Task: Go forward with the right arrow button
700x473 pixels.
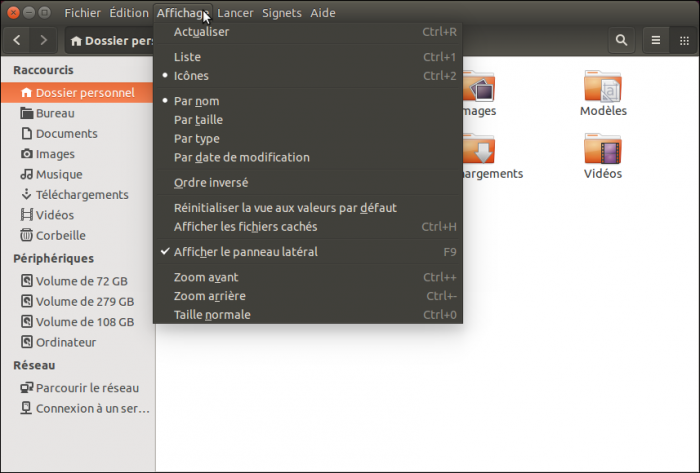Action: click(x=43, y=40)
